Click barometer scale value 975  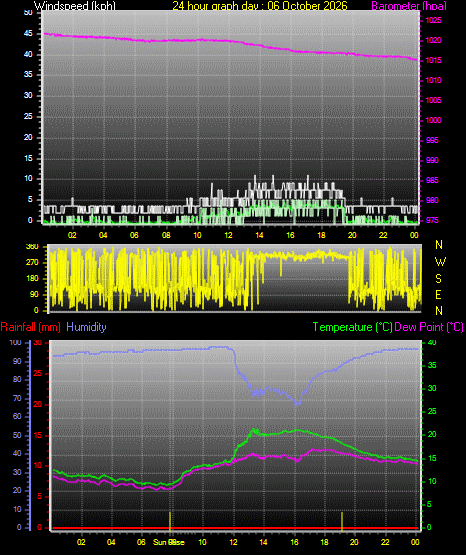pos(432,220)
